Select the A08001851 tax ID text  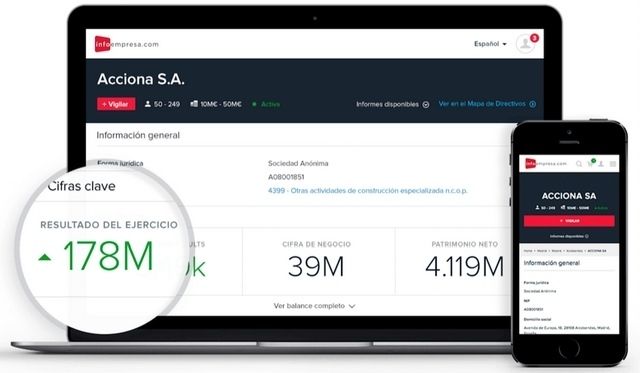(x=286, y=177)
